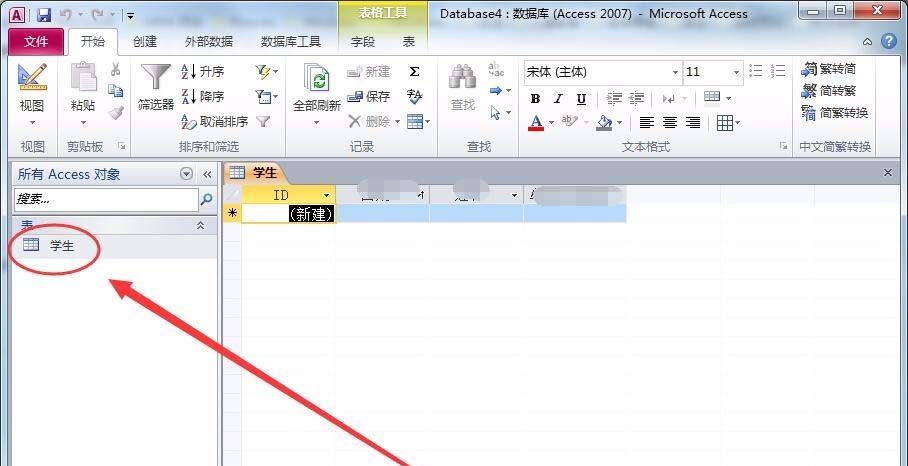Switch to the 外部数据 ribbon tab
The height and width of the screenshot is (466, 908).
[x=208, y=42]
